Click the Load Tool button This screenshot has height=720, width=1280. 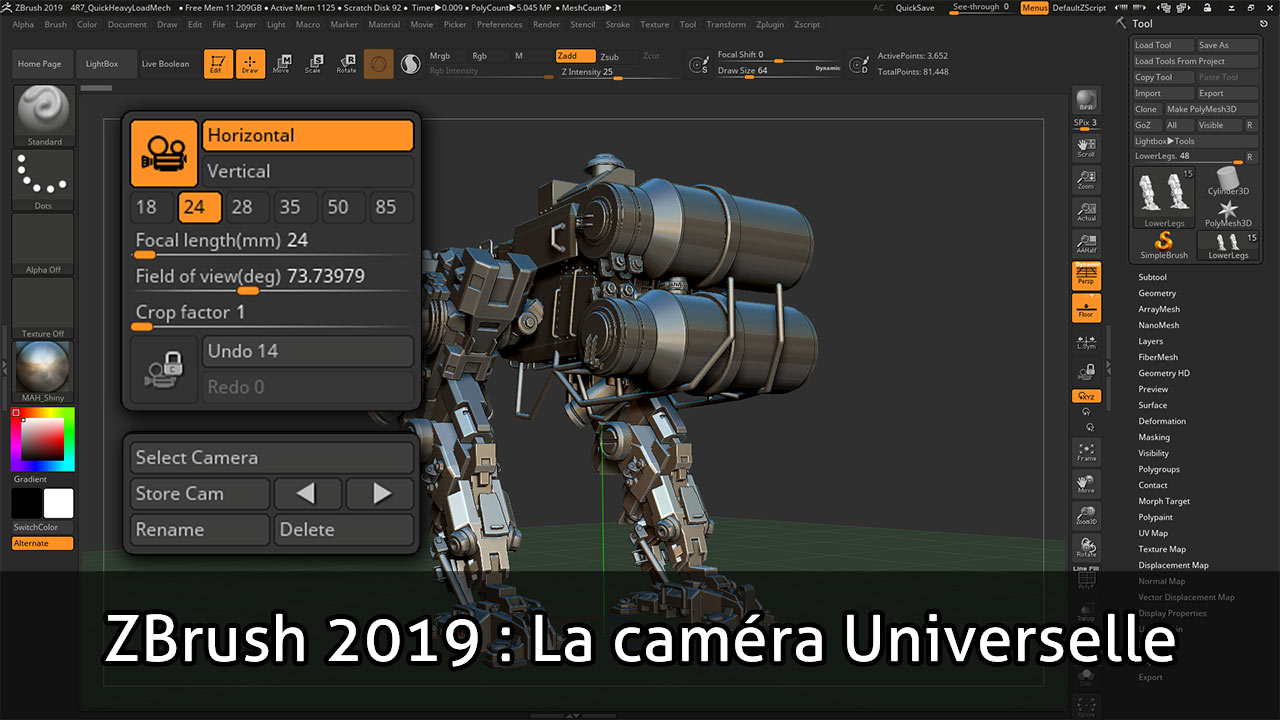(x=1163, y=45)
